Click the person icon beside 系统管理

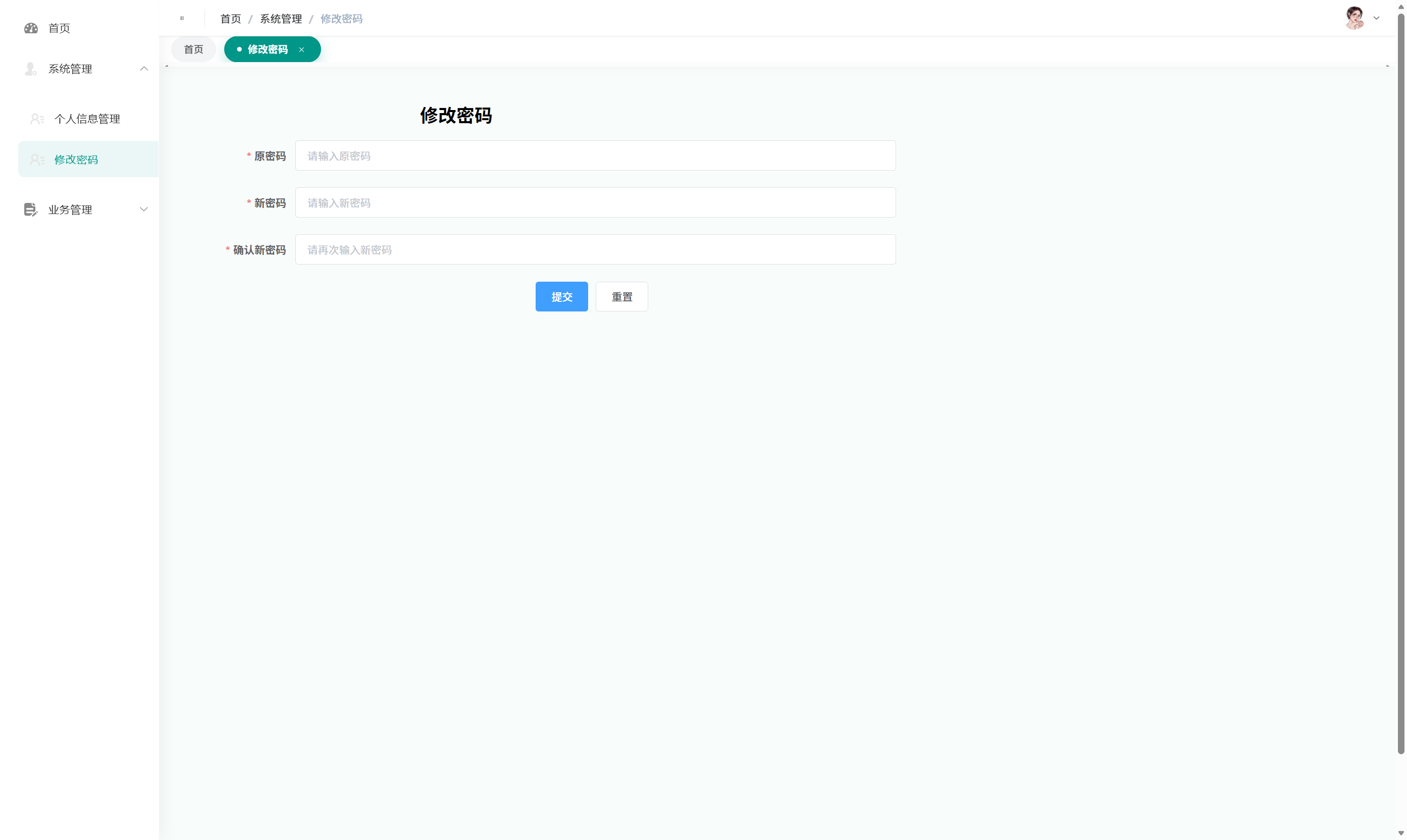pyautogui.click(x=31, y=69)
